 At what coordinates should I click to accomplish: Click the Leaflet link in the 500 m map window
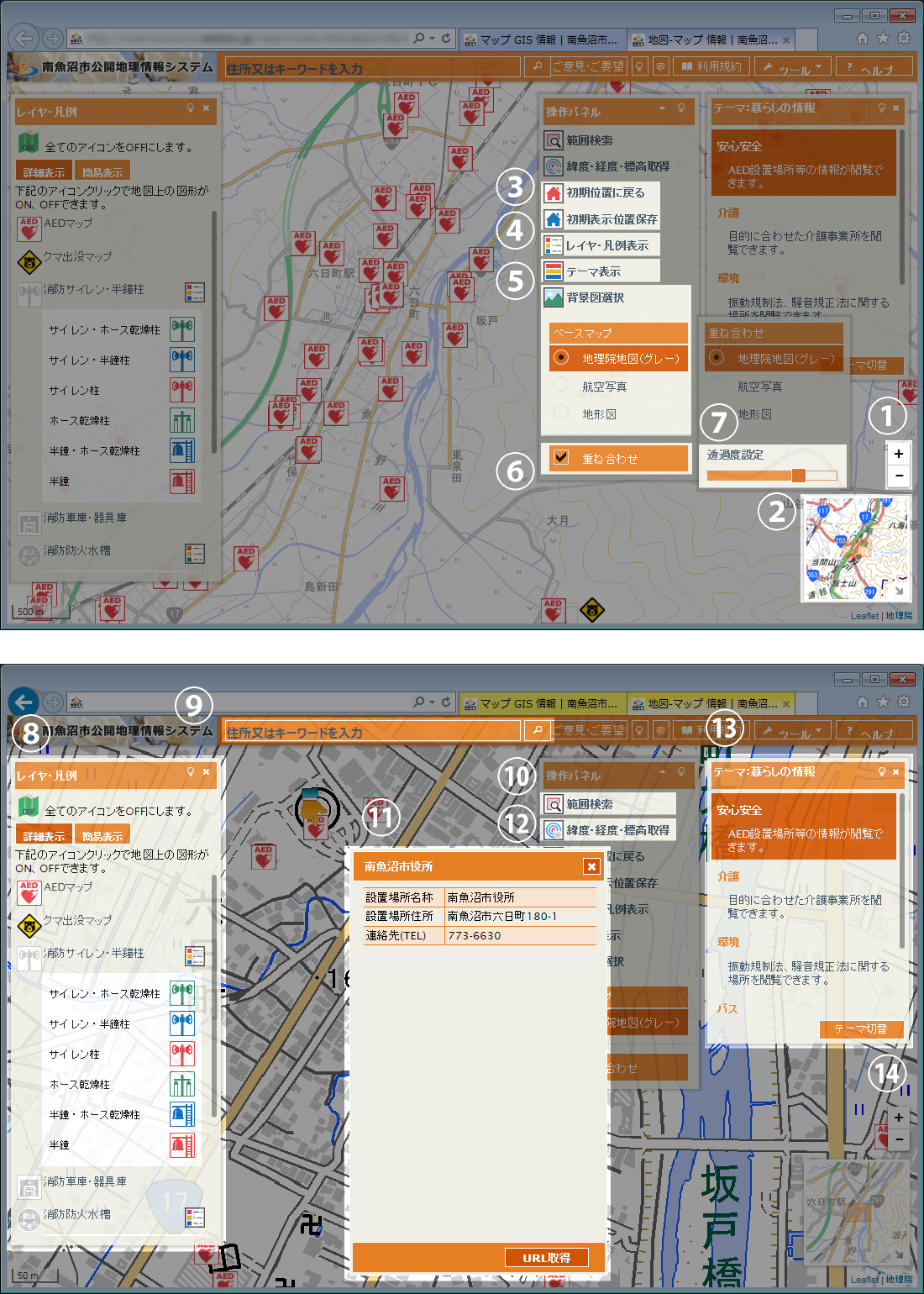pos(864,616)
